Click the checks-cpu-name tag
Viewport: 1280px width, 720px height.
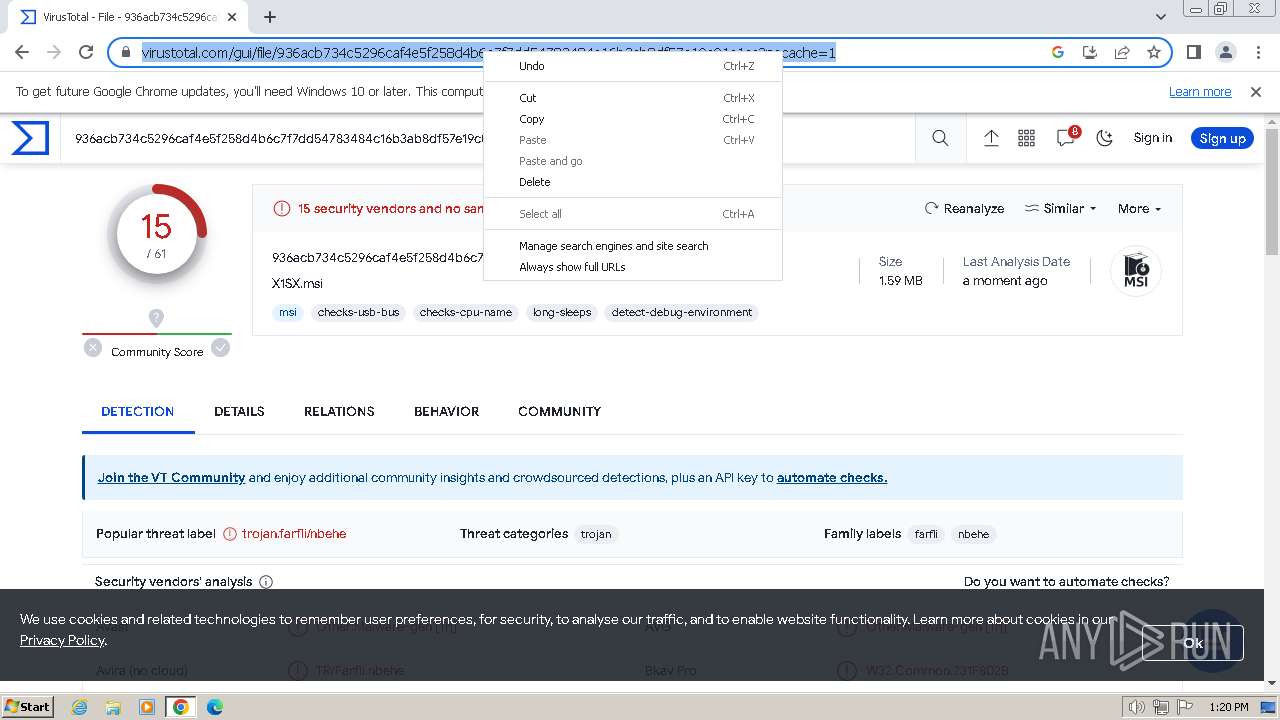(x=466, y=312)
